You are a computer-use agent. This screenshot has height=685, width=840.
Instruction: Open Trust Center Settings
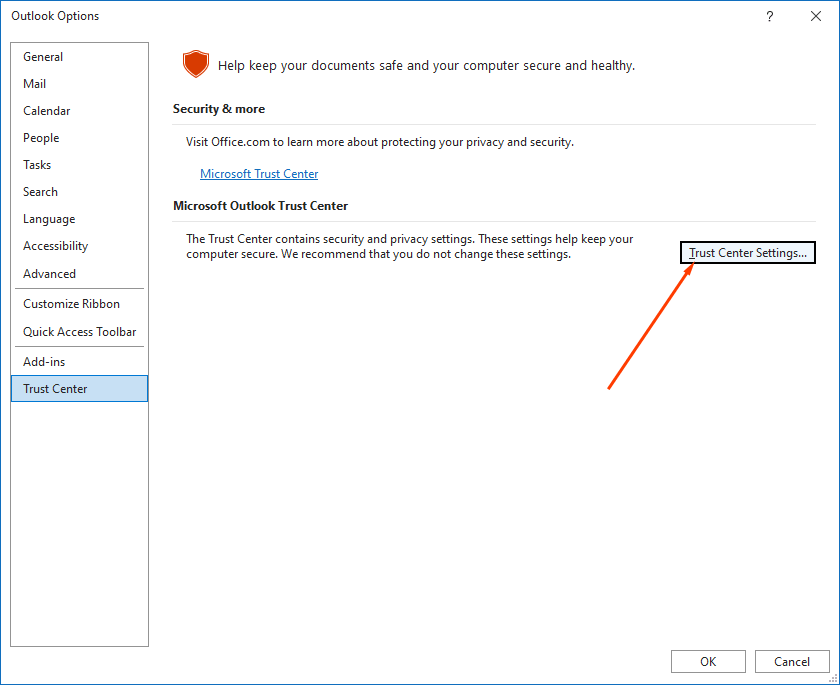point(747,252)
